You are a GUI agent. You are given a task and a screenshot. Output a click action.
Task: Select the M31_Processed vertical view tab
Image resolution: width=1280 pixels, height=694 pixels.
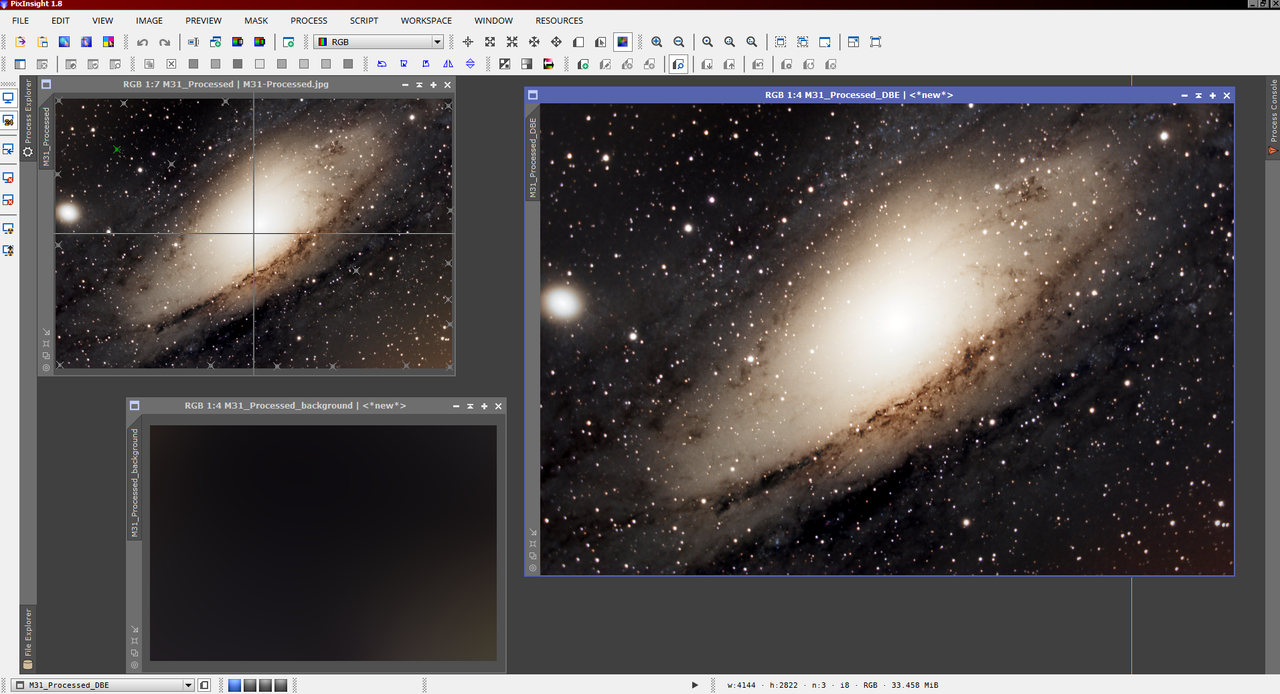46,138
